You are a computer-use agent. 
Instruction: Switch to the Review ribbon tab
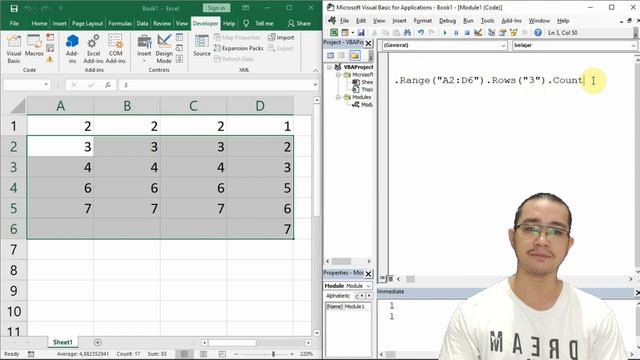pos(162,23)
